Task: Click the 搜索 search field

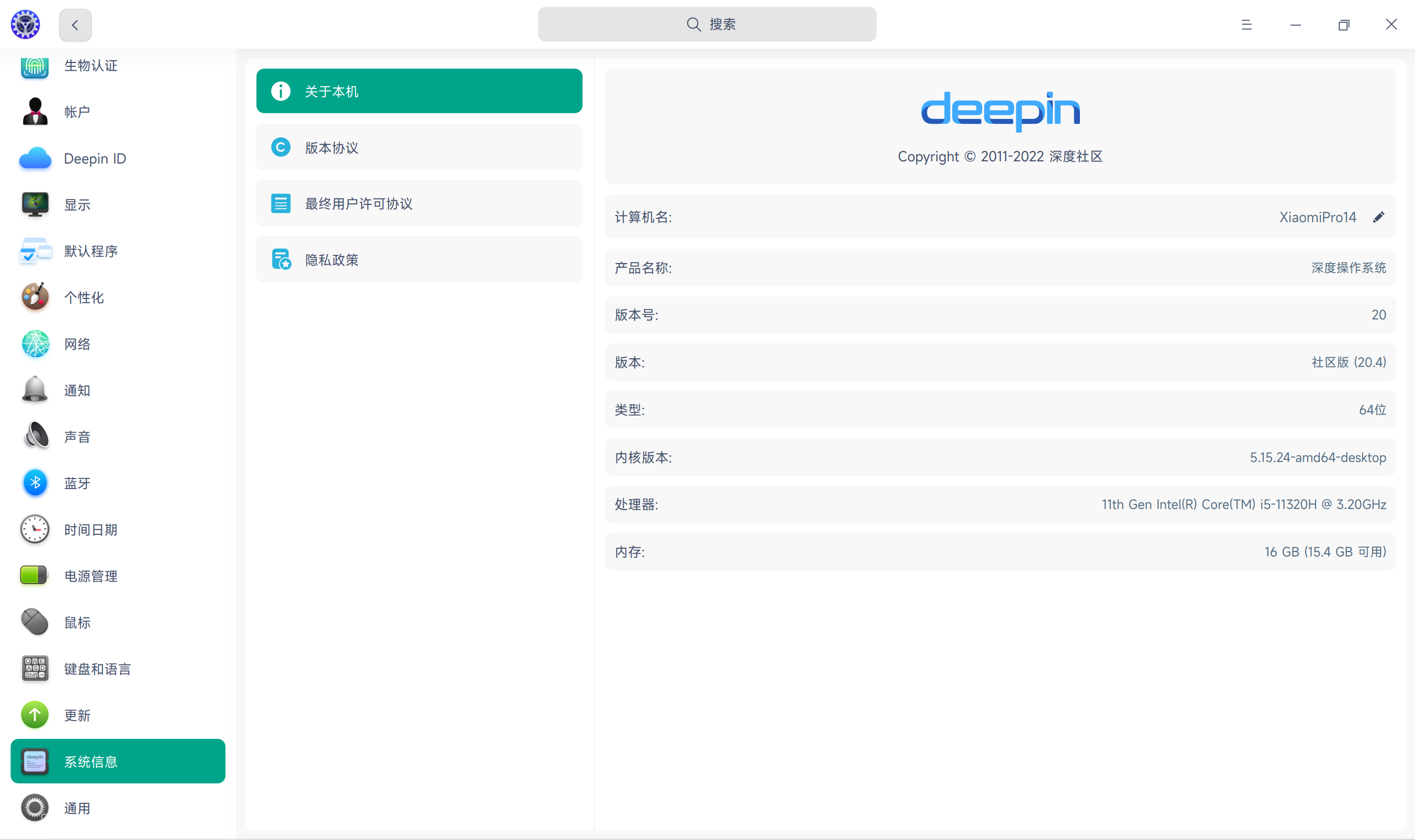Action: pyautogui.click(x=707, y=24)
